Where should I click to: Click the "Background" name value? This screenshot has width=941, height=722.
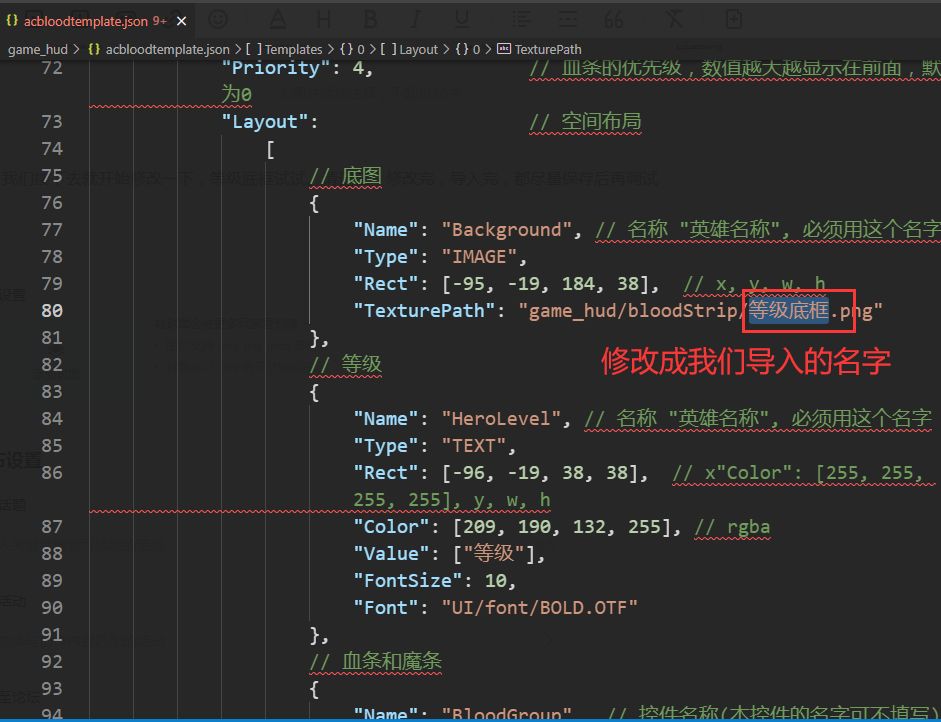[x=506, y=230]
